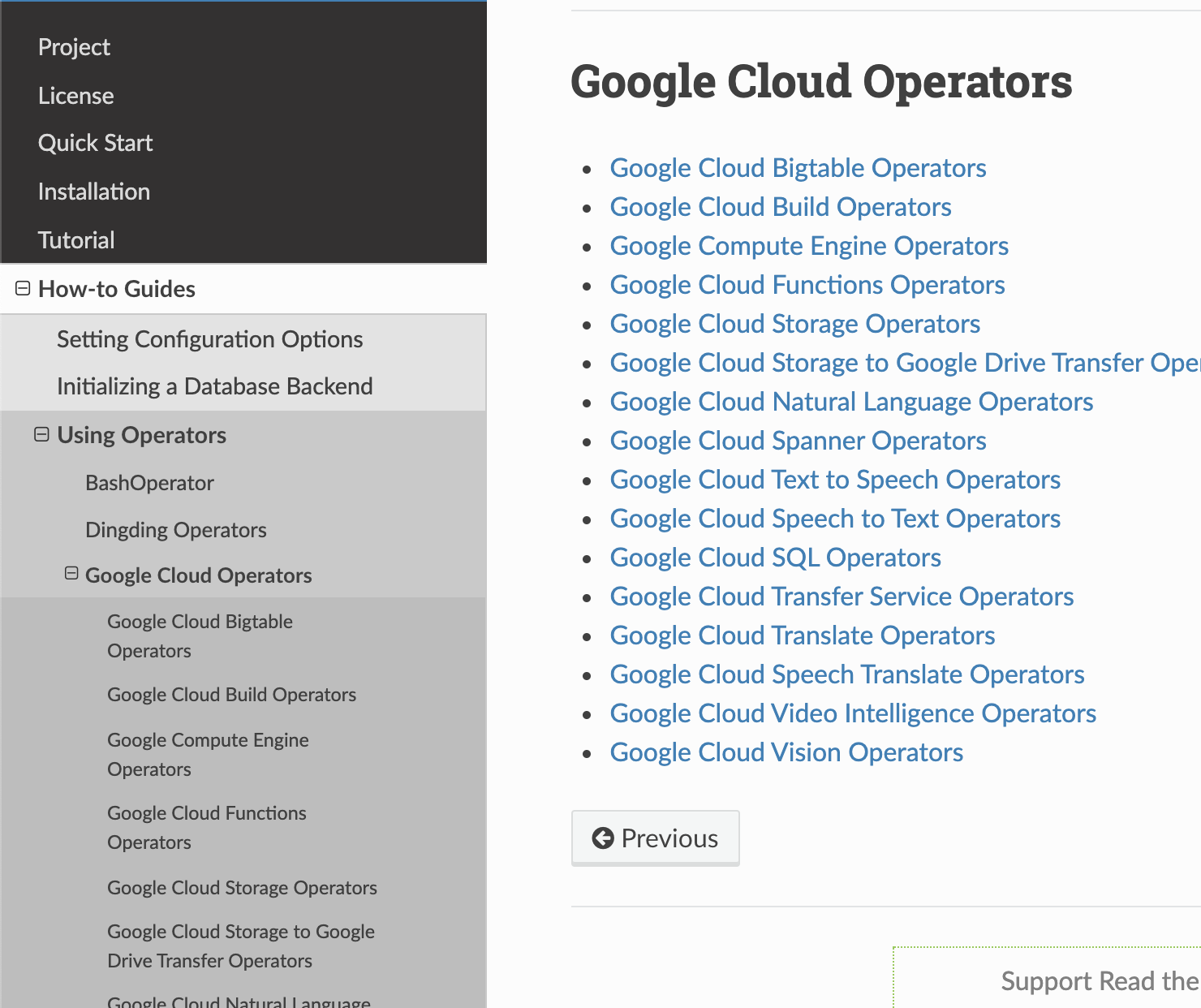Screen dimensions: 1201x1008
Task: Follow Google Compute Engine Operators content link
Action: pos(809,246)
